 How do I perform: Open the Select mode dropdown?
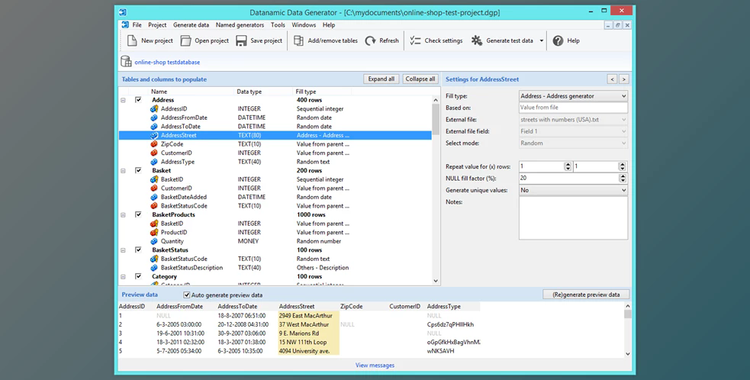(x=573, y=143)
